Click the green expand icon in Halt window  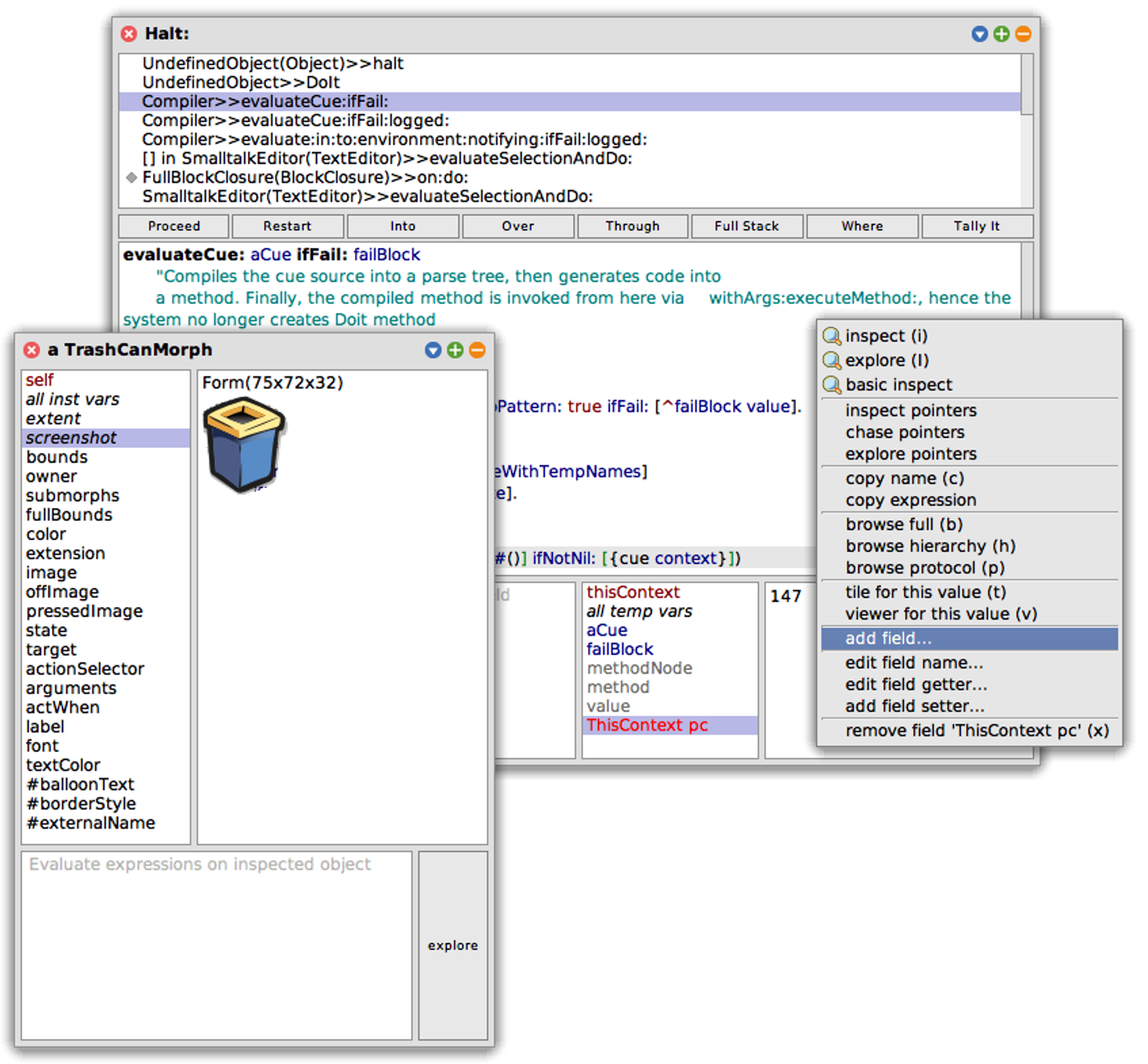(x=1001, y=34)
